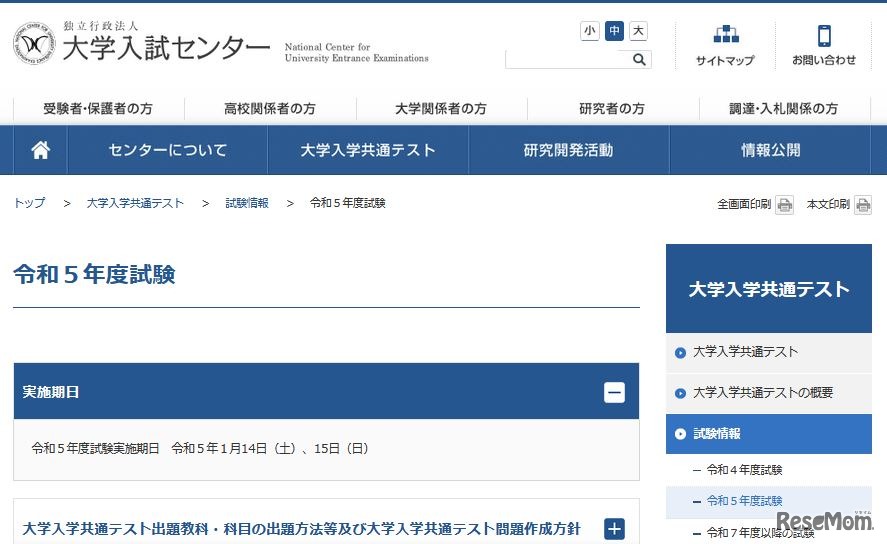This screenshot has height=544, width=887.
Task: Expand the 出題教科・科目の出題方法 section plus button
Action: [614, 529]
